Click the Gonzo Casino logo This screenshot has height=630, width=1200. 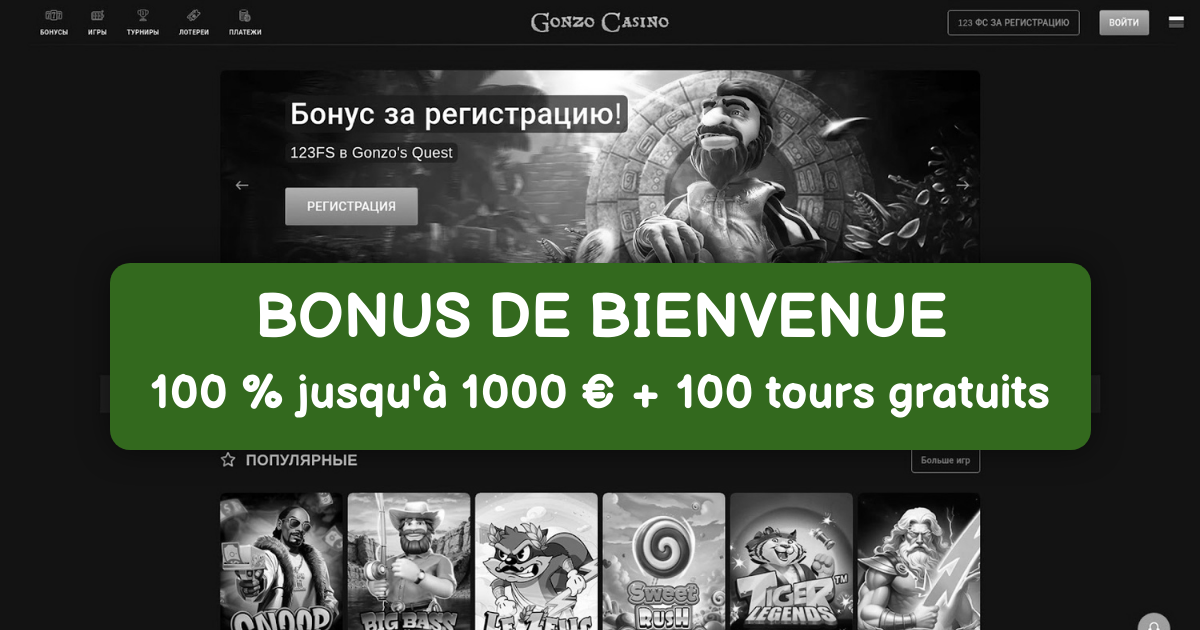(x=600, y=22)
